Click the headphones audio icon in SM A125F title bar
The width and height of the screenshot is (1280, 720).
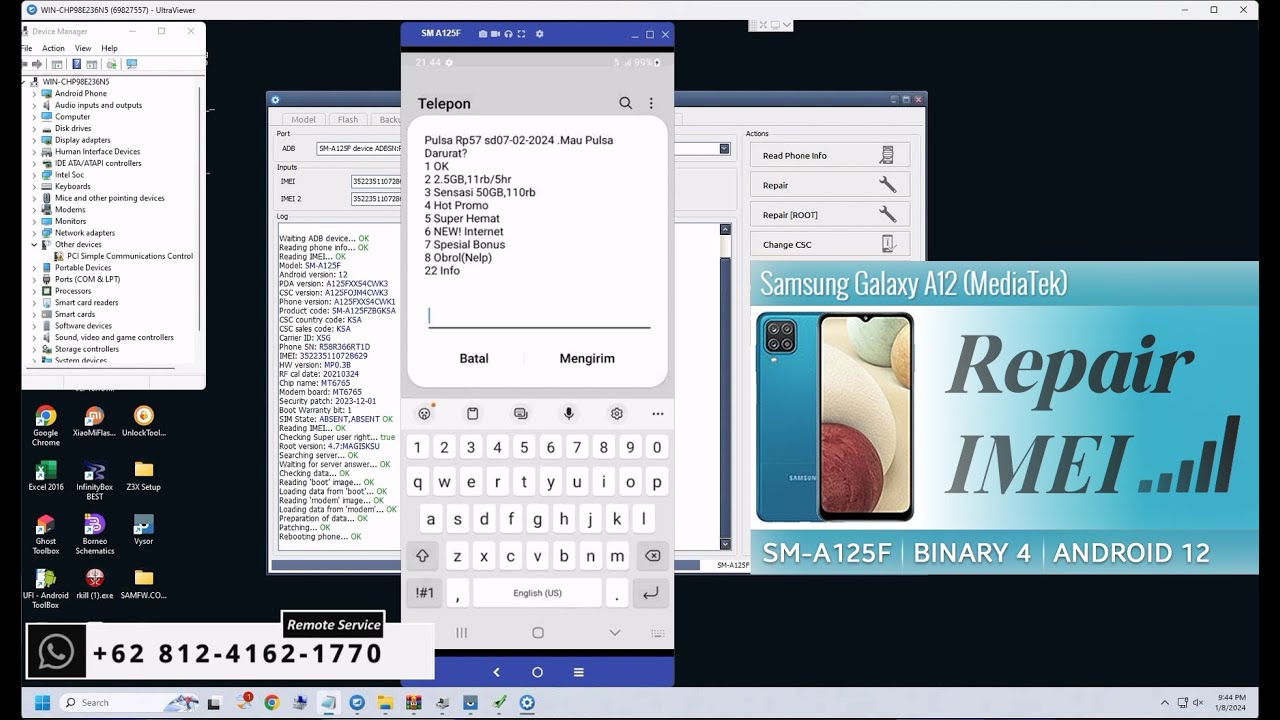click(508, 34)
